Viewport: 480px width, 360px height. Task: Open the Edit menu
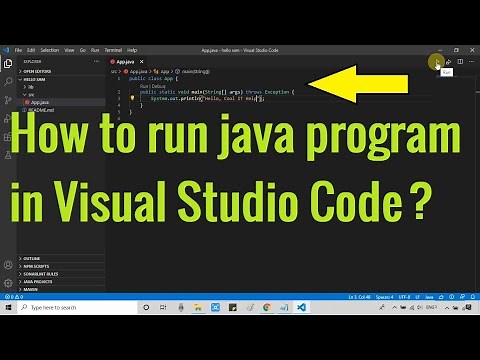pyautogui.click(x=31, y=50)
